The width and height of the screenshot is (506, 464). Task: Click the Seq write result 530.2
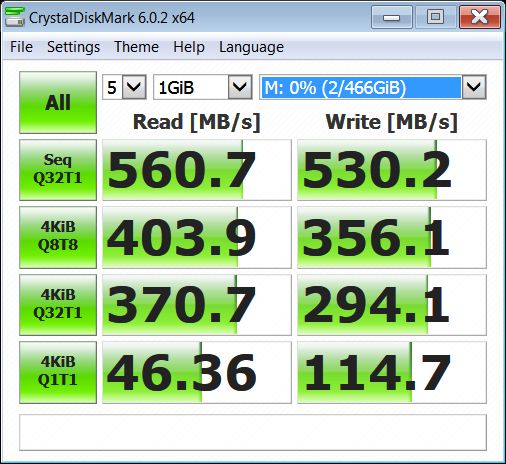tap(392, 170)
